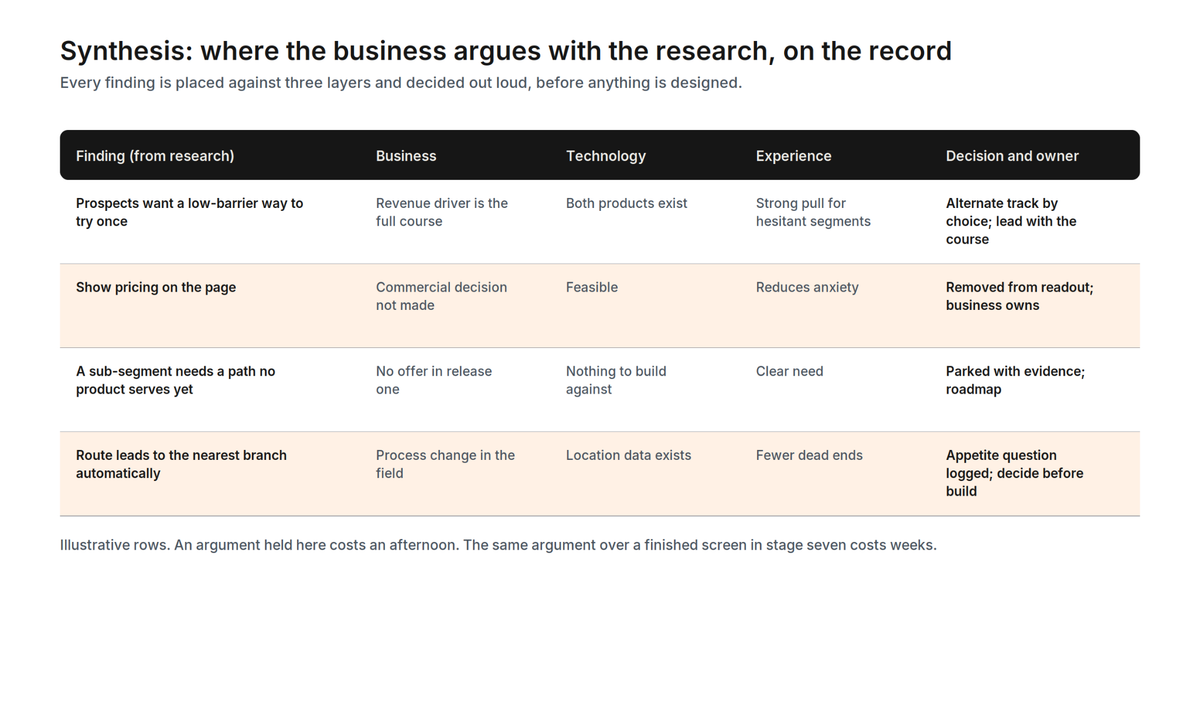Image resolution: width=1200 pixels, height=720 pixels.
Task: Click the 'Decision and owner' column header
Action: [x=1012, y=156]
